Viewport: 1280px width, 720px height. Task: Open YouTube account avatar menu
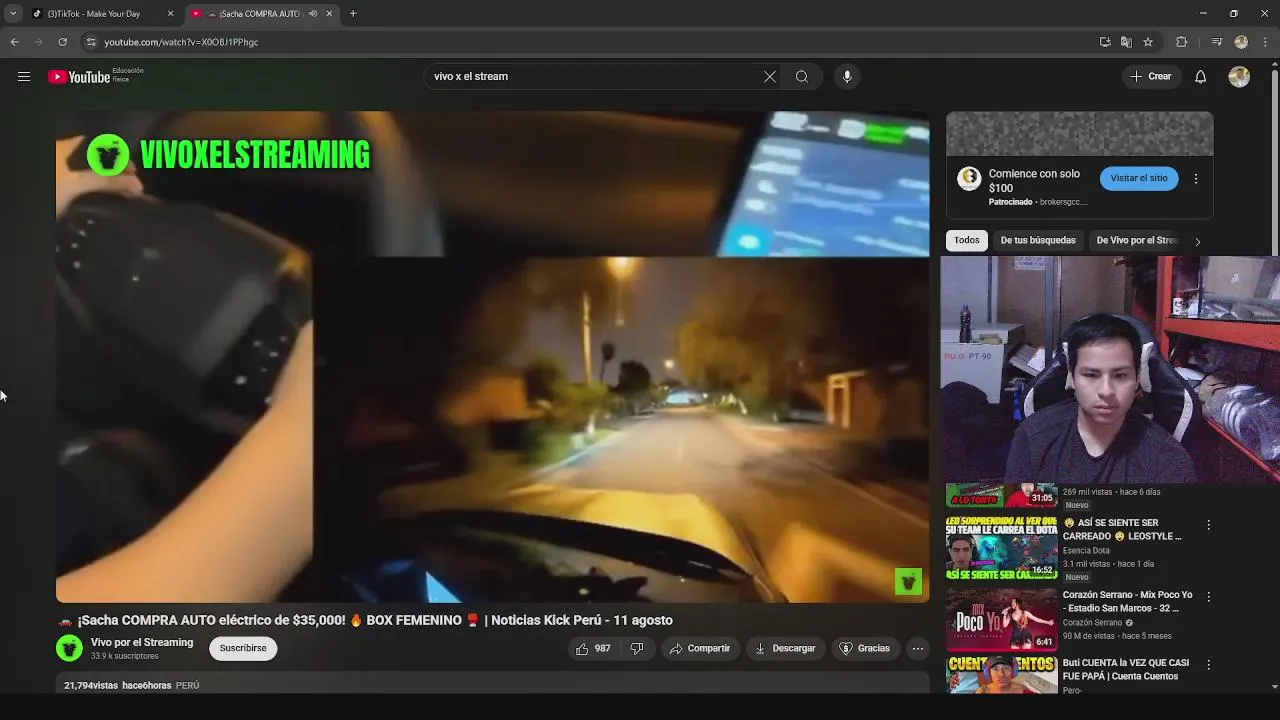[x=1239, y=77]
